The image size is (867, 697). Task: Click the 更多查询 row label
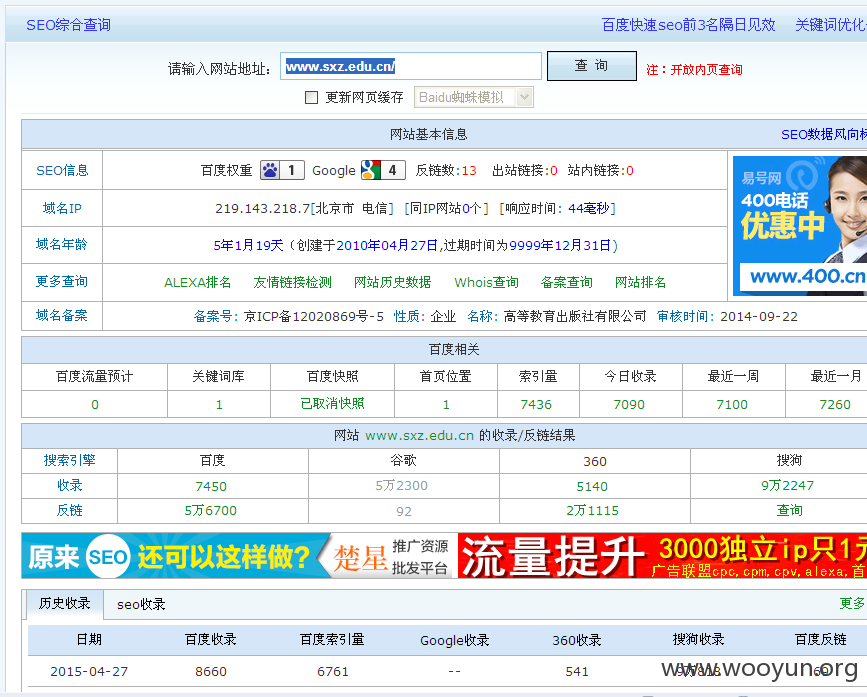click(x=62, y=281)
